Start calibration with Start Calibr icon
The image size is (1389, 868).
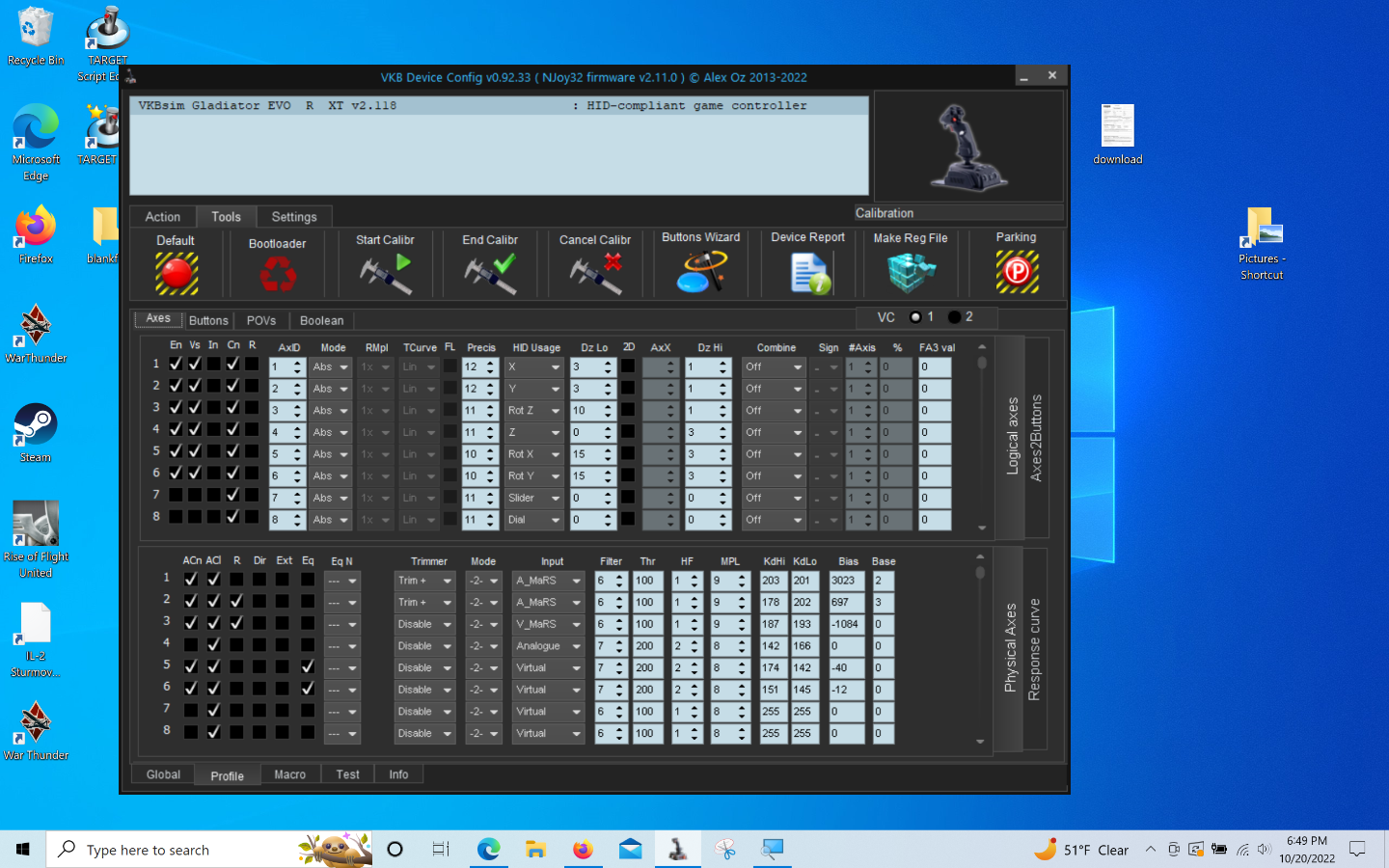point(386,274)
